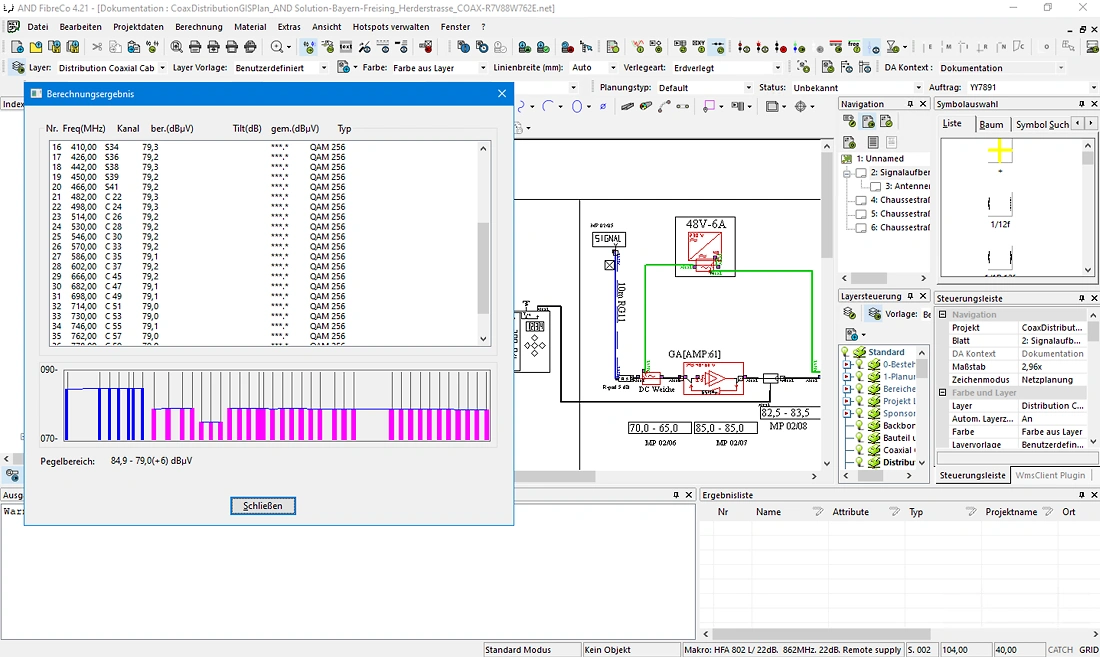This screenshot has height=657, width=1100.
Task: Click the scissors cut icon
Action: click(x=97, y=47)
